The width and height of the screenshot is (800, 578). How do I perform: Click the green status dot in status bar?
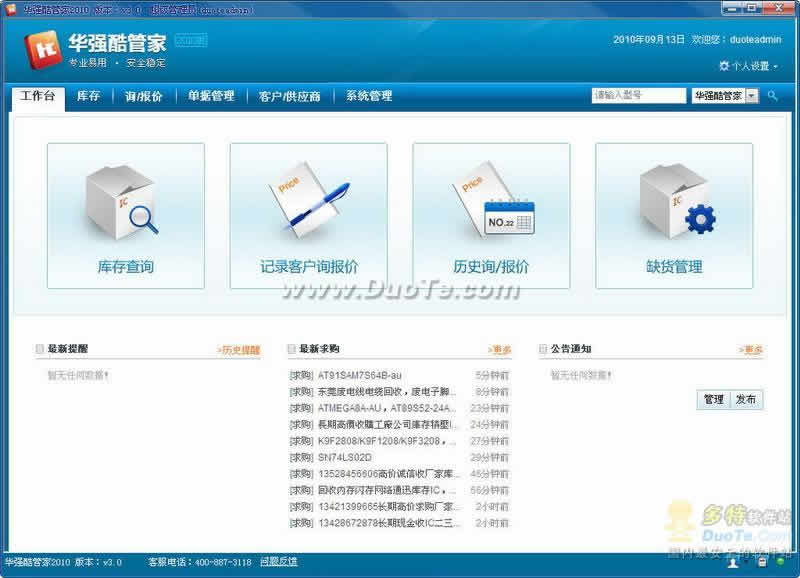780,562
